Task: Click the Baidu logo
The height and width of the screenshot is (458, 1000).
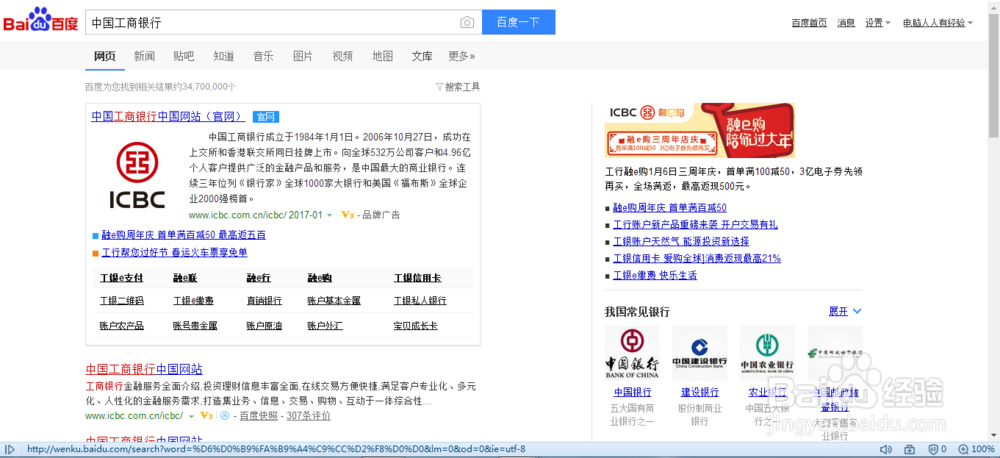Action: pyautogui.click(x=41, y=20)
